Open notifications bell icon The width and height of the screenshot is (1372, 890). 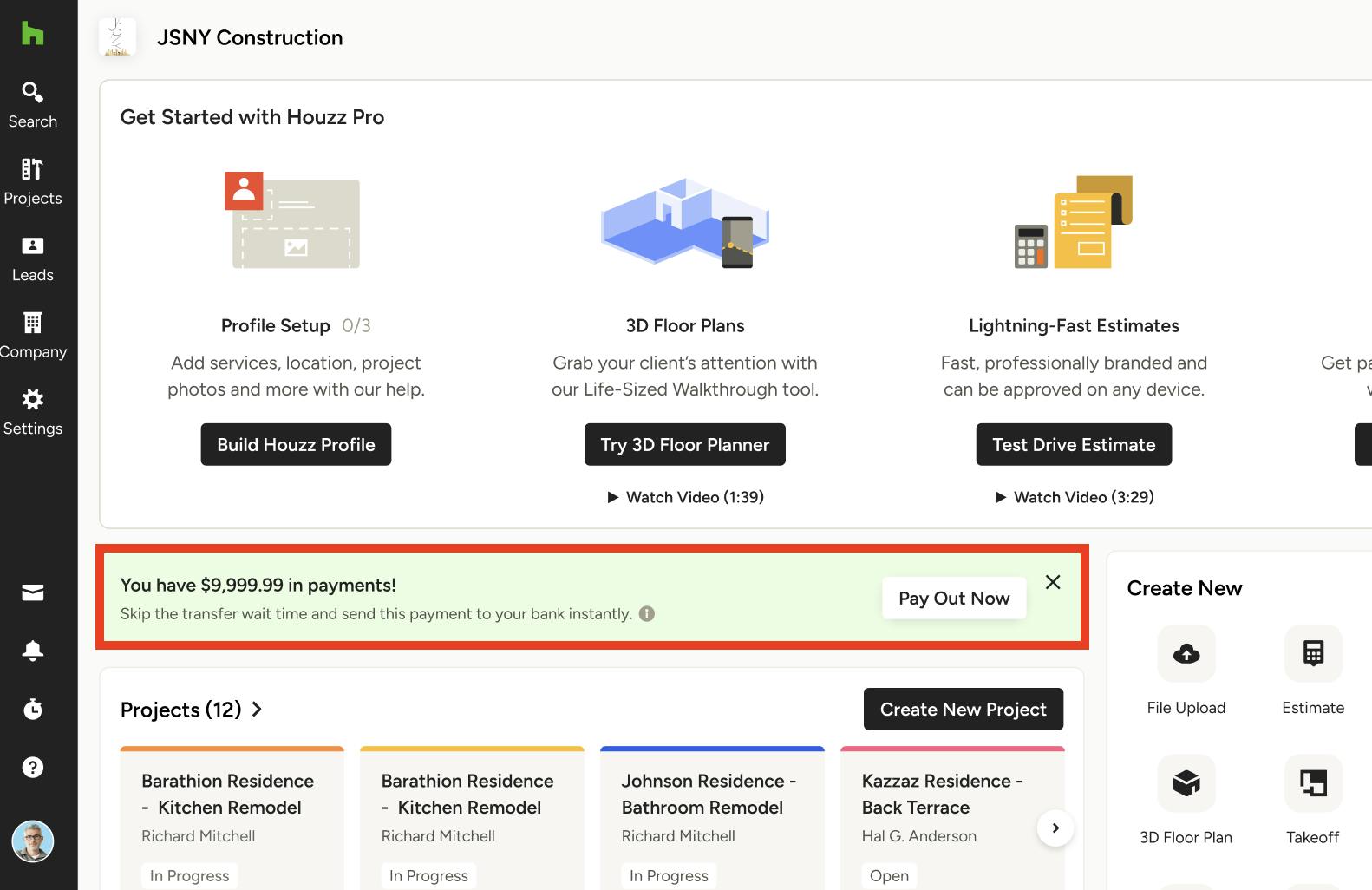pyautogui.click(x=33, y=651)
